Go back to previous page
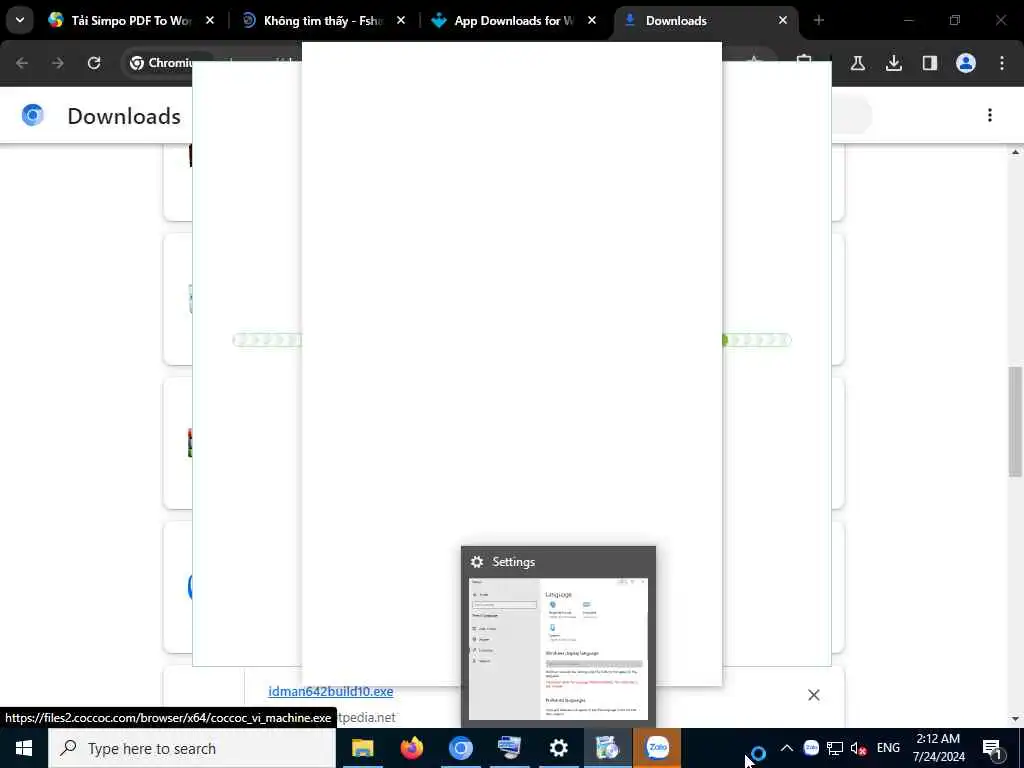 click(22, 63)
